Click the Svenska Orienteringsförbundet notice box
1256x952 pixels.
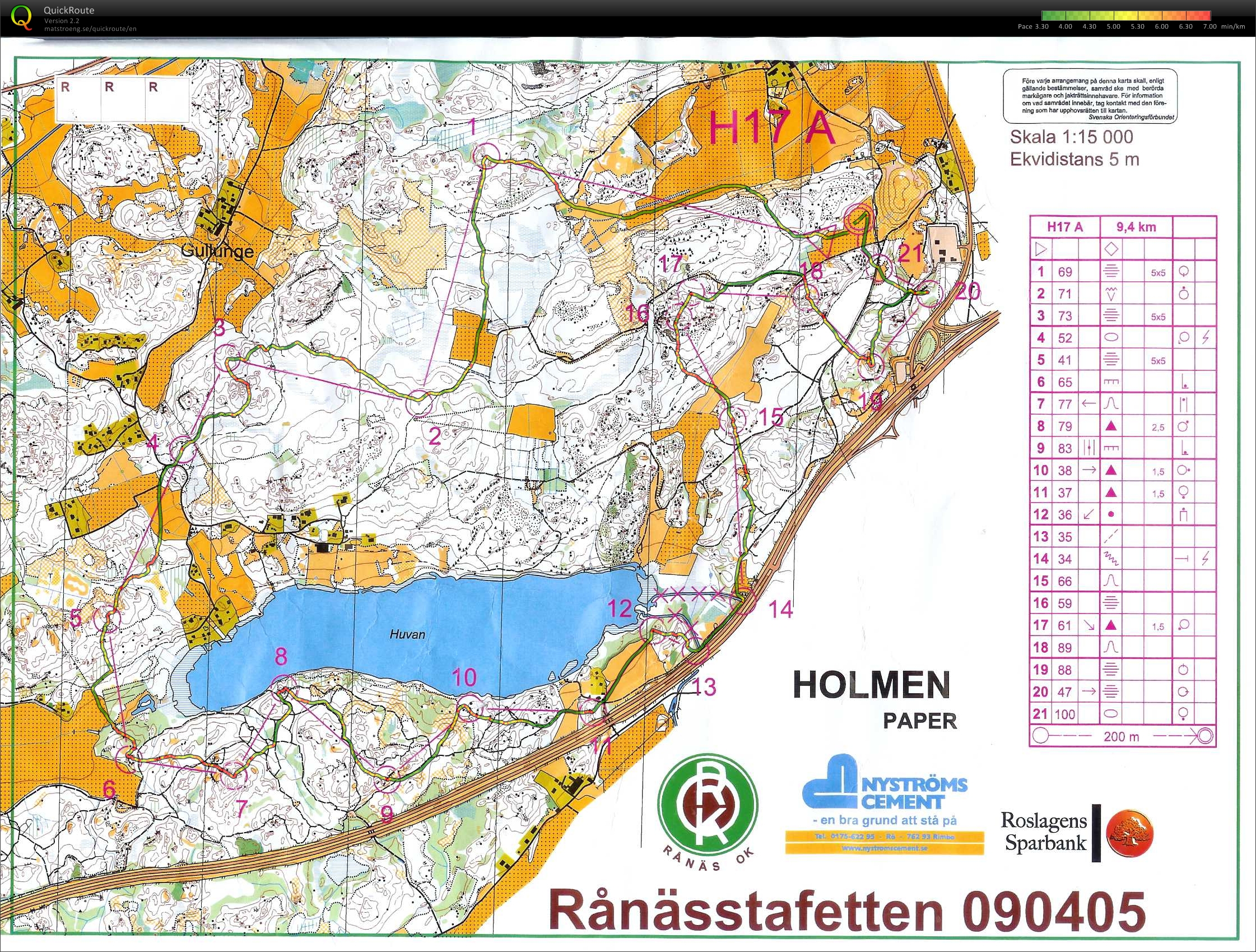pyautogui.click(x=1091, y=95)
